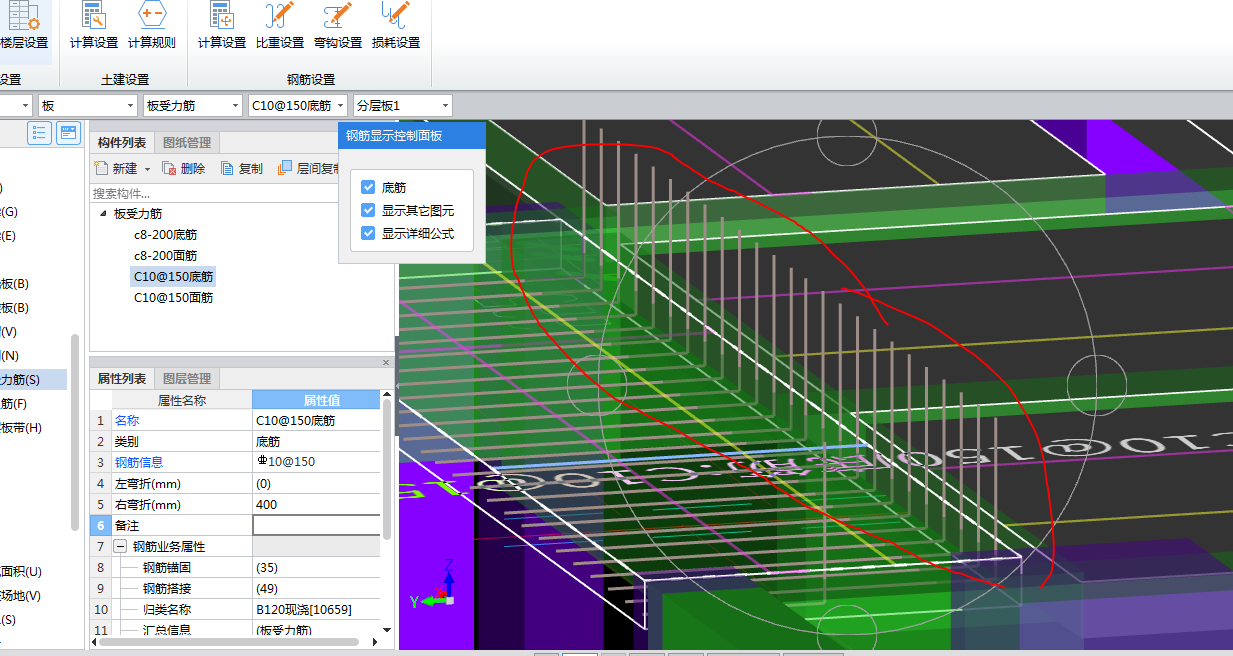
Task: Select c8-200底筋 in component list
Action: coord(165,235)
